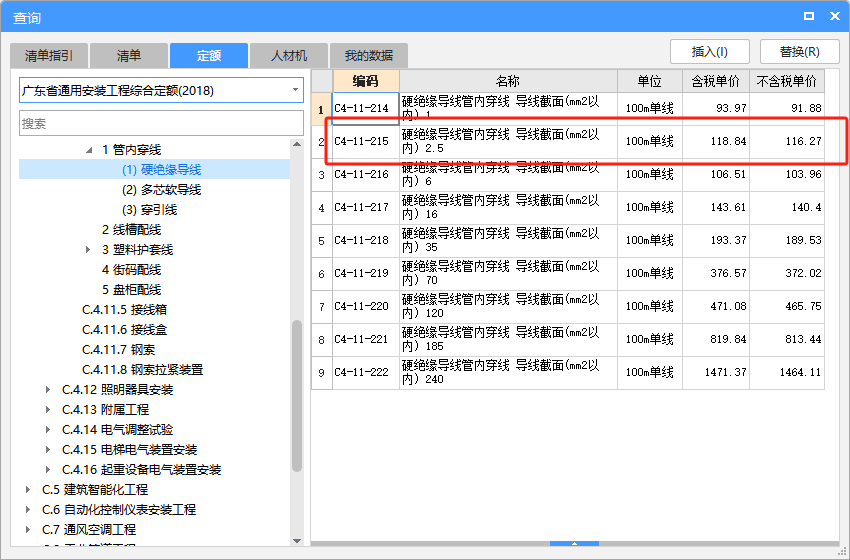Image resolution: width=850 pixels, height=560 pixels.
Task: Select 5 盘柜配线 tree item
Action: (131, 289)
